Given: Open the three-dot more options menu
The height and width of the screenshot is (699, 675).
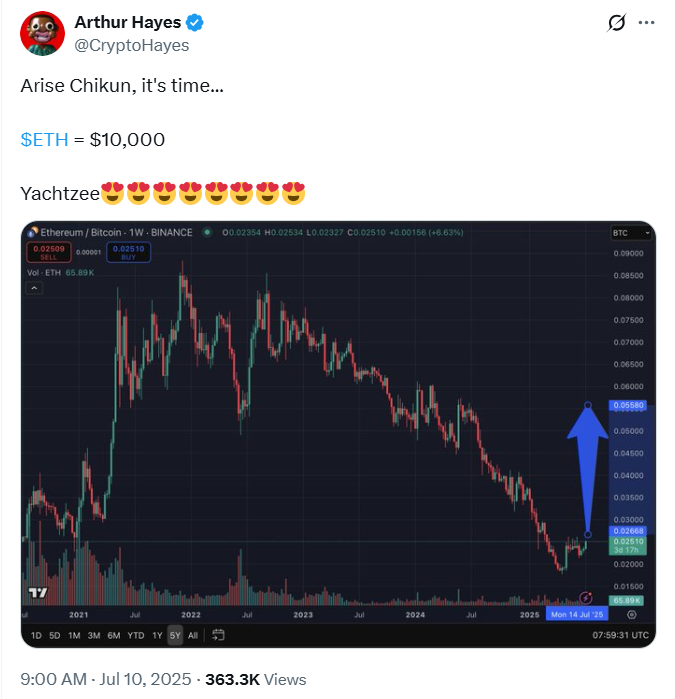Looking at the screenshot, I should click(x=646, y=22).
